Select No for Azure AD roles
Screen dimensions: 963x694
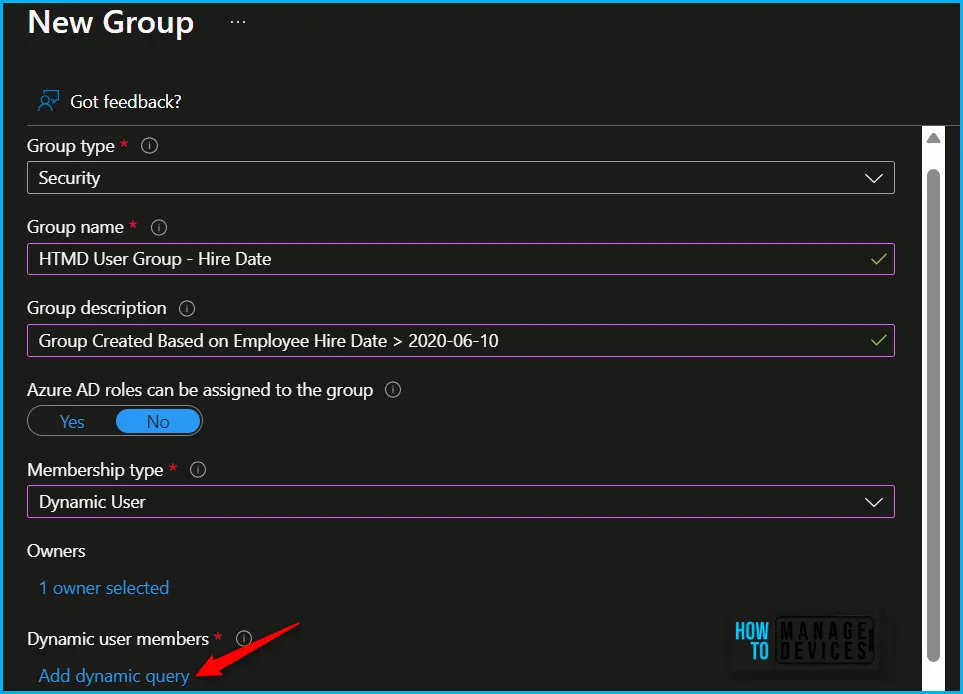click(158, 422)
